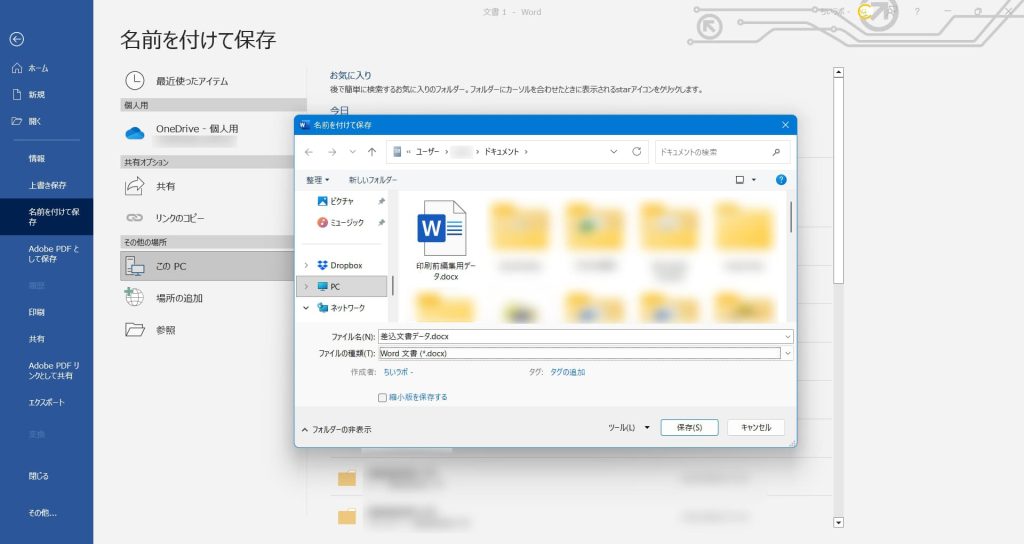Go back in the save dialog
This screenshot has height=544, width=1024.
(309, 152)
